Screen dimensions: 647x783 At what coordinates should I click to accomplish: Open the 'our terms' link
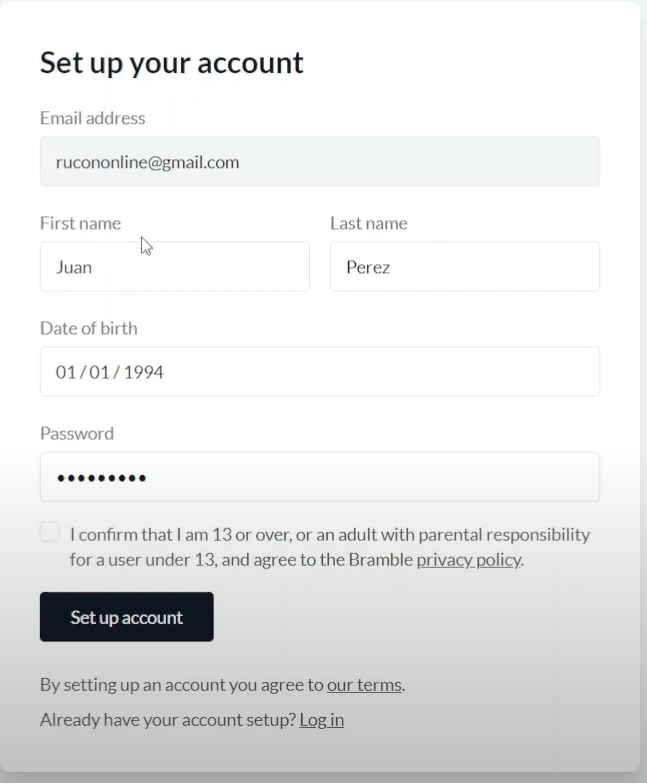point(364,685)
